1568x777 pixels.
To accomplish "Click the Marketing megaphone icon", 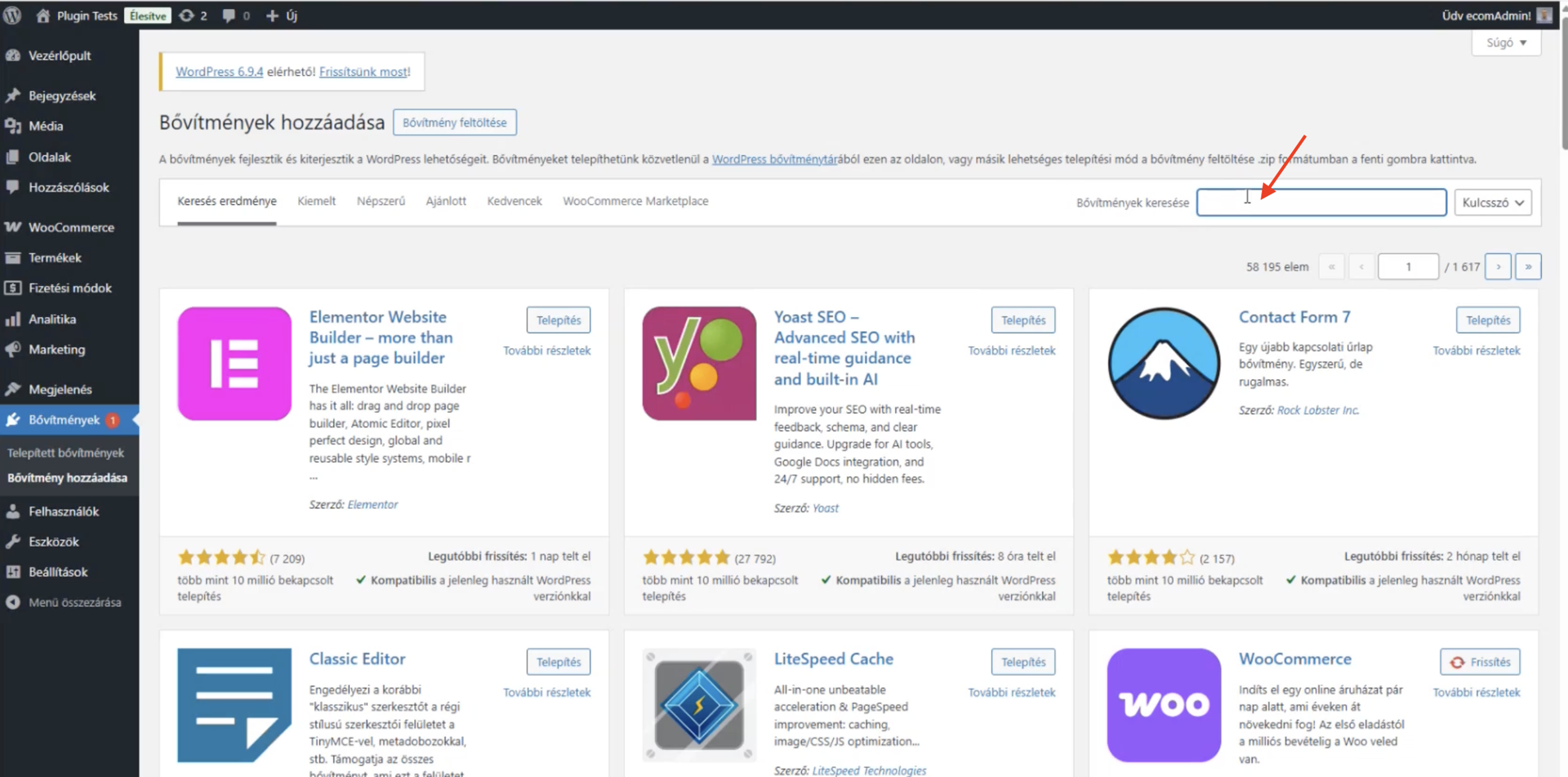I will pos(13,350).
